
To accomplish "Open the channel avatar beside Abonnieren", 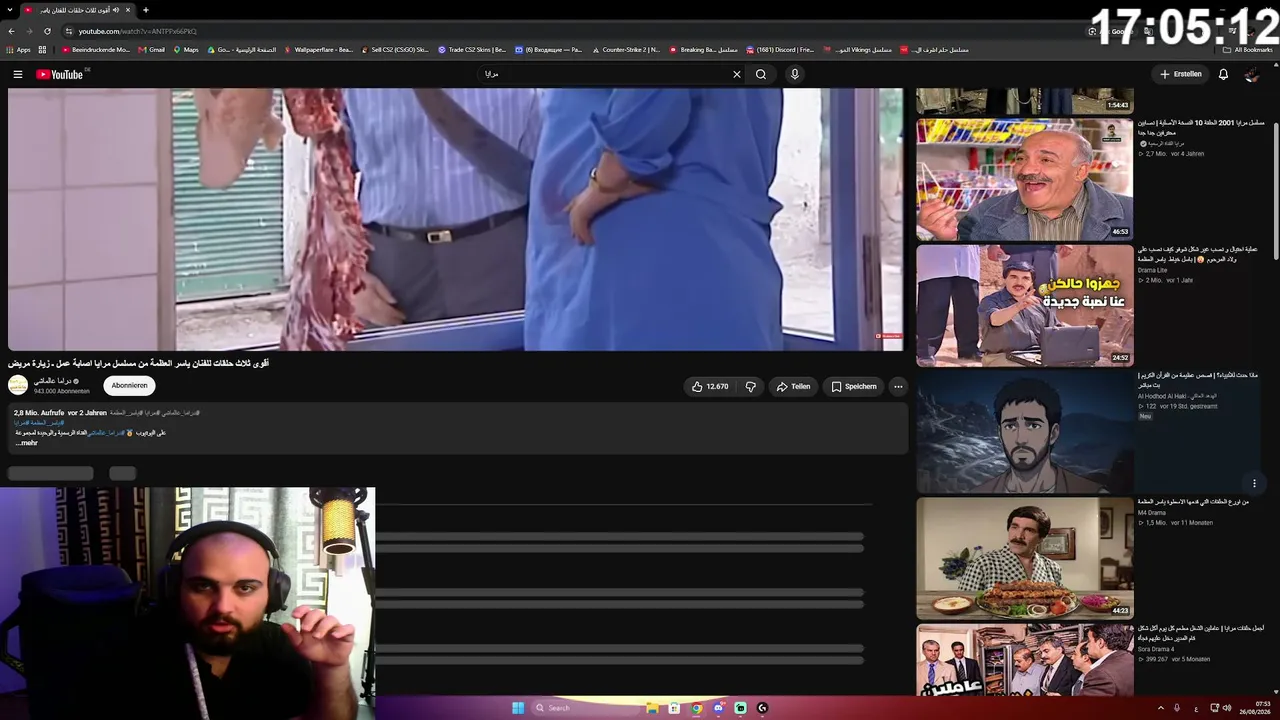I will (x=18, y=385).
